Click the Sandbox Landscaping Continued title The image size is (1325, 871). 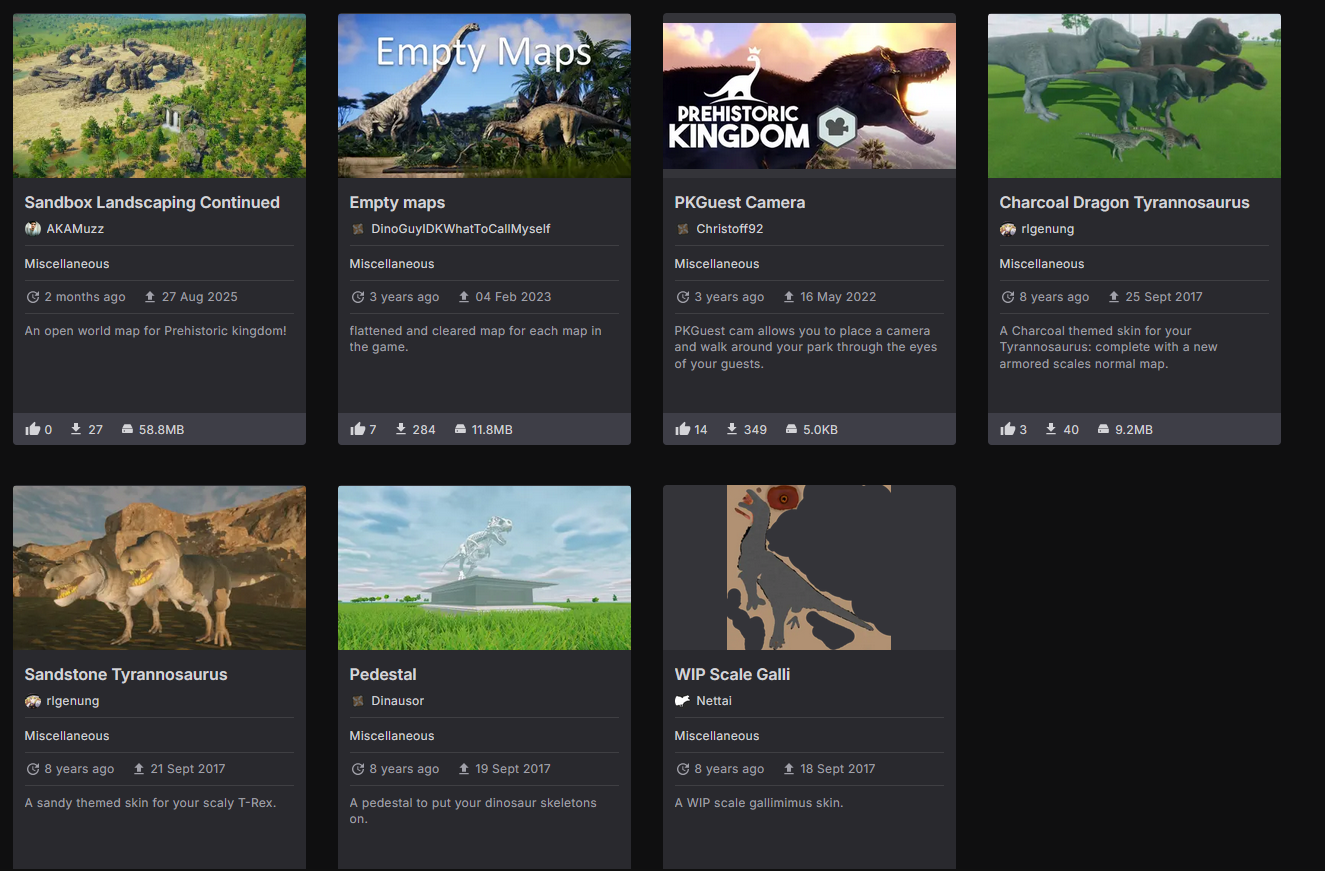(x=152, y=202)
